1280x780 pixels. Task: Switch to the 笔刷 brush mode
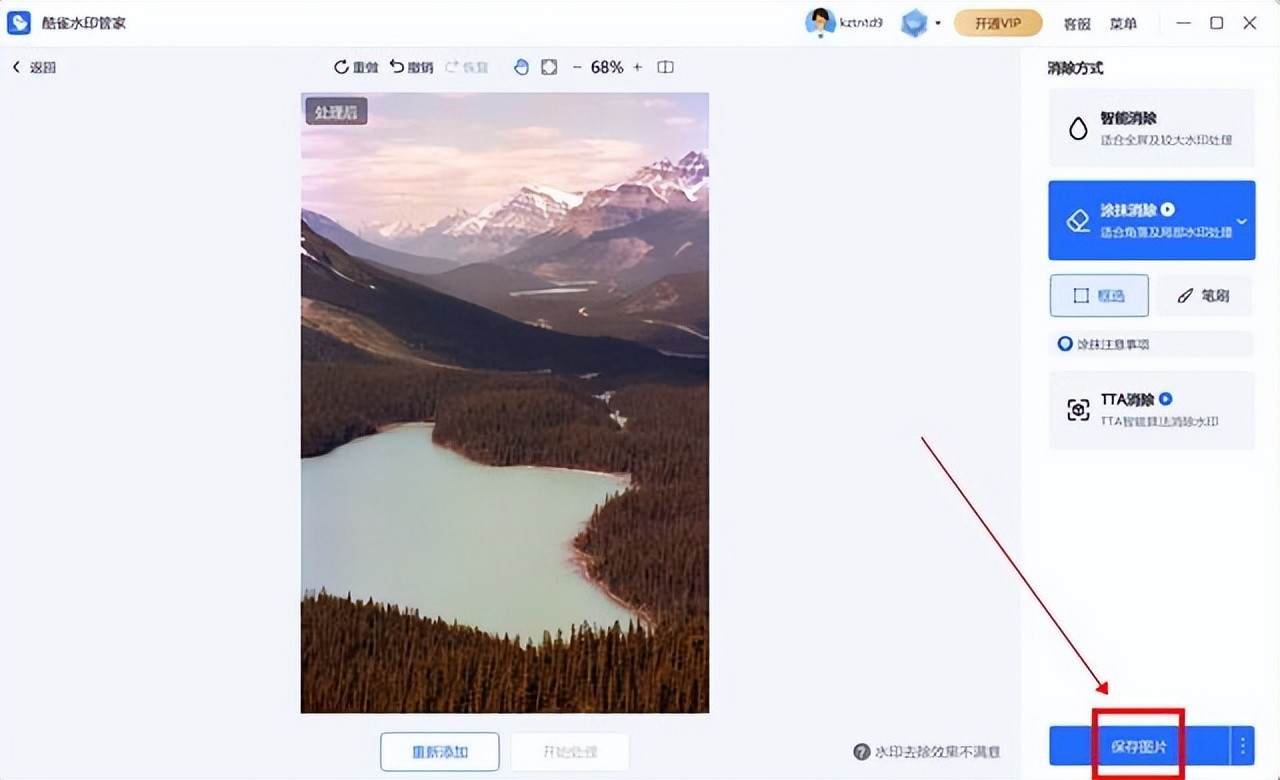click(1203, 296)
